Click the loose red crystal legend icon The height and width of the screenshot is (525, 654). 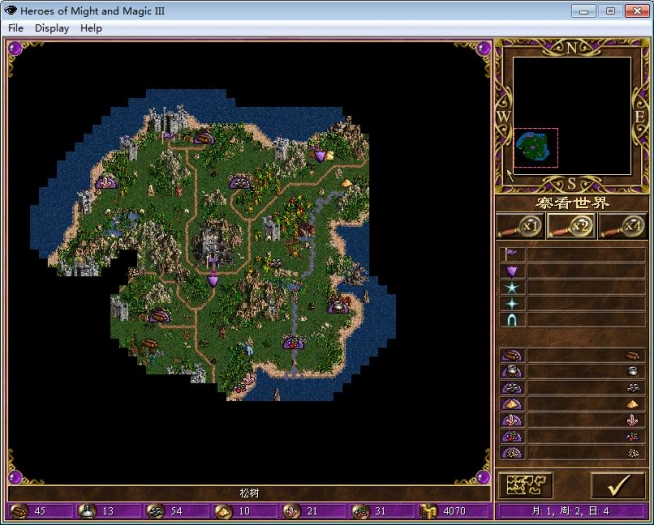point(633,420)
